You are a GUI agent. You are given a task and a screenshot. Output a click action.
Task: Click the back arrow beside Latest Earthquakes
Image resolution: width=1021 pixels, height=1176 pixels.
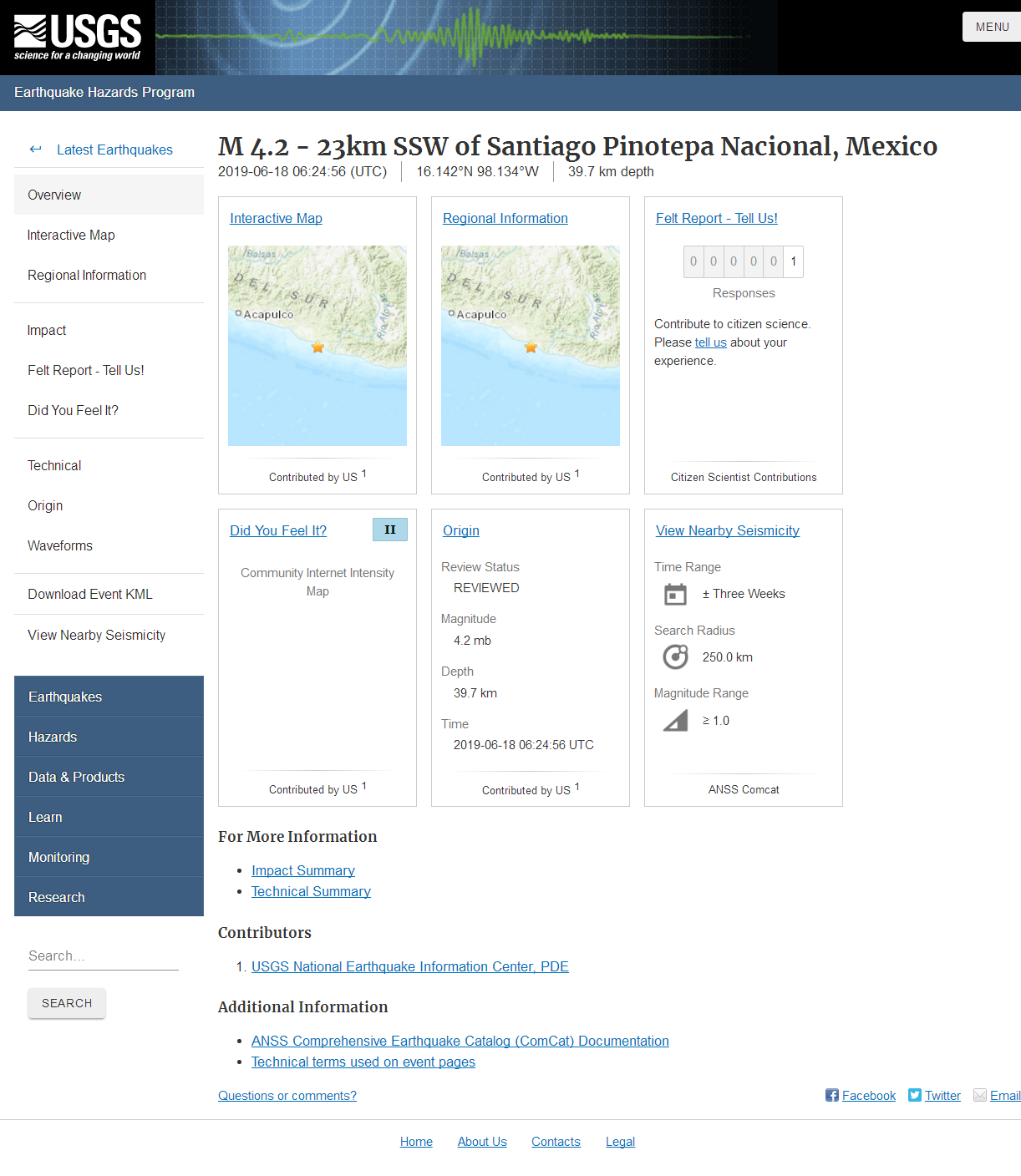tap(35, 150)
